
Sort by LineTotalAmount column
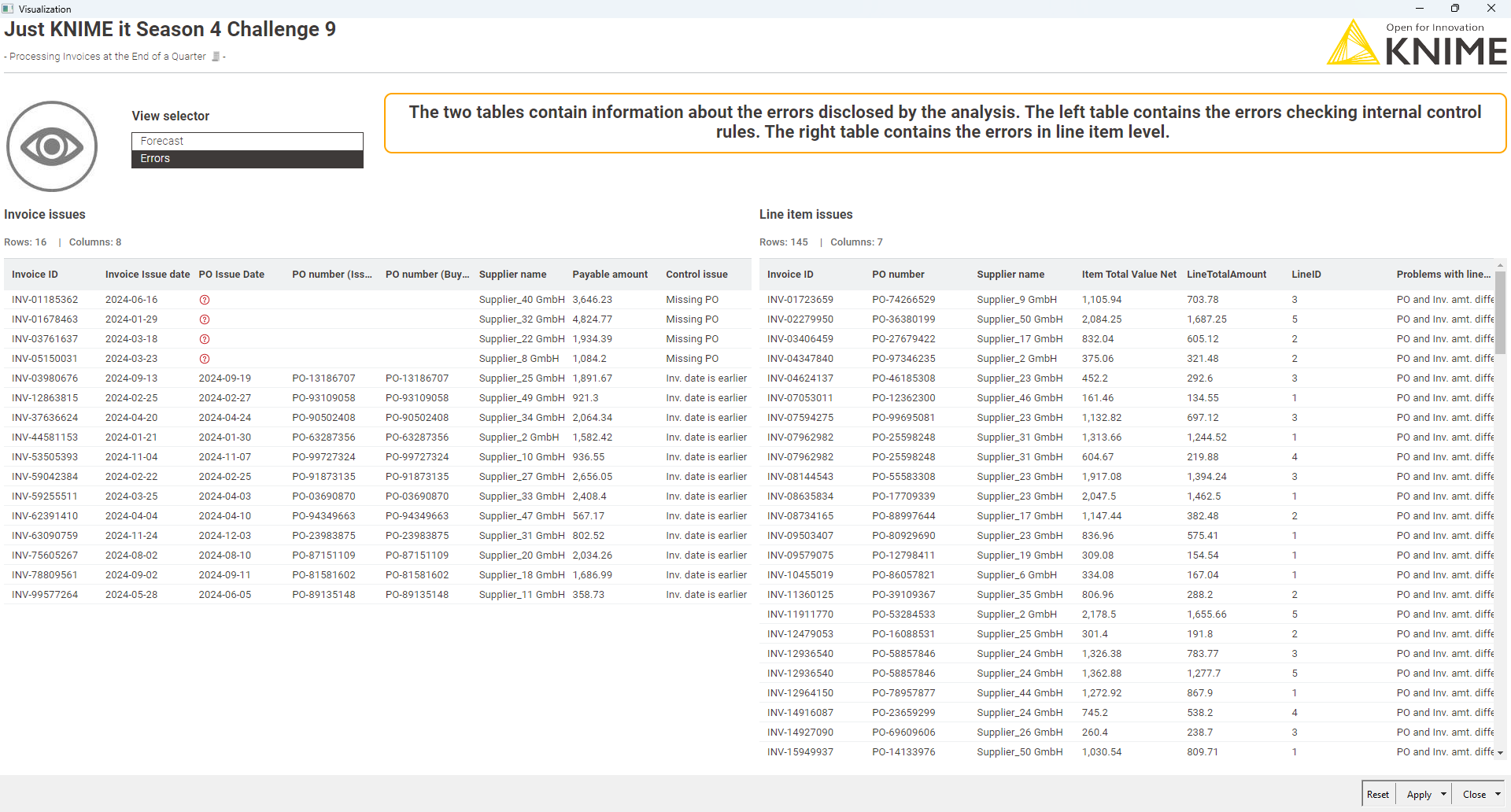pos(1226,275)
